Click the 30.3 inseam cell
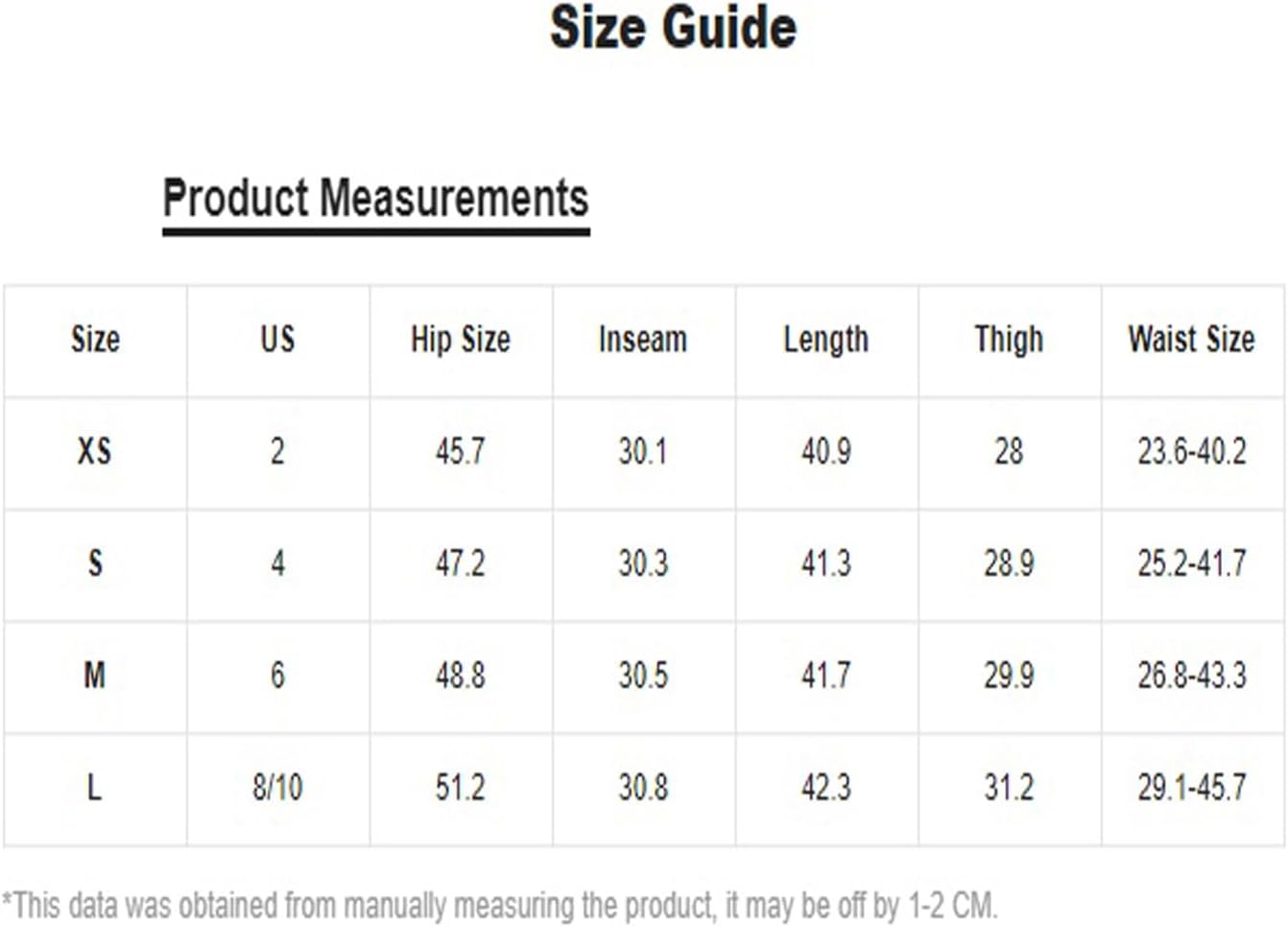Viewport: 1288px width, 927px height. click(x=643, y=563)
